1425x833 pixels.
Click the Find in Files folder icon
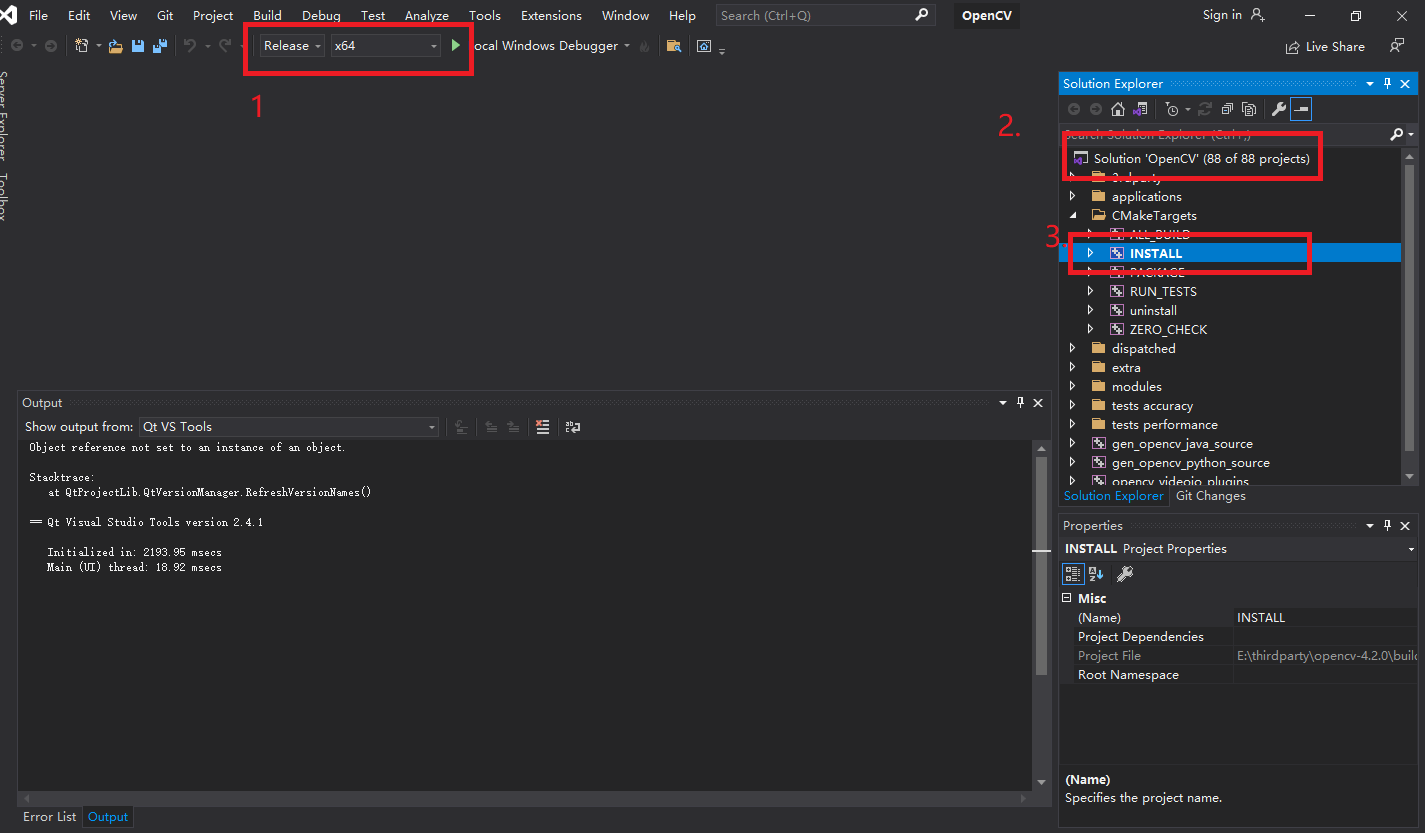click(674, 46)
